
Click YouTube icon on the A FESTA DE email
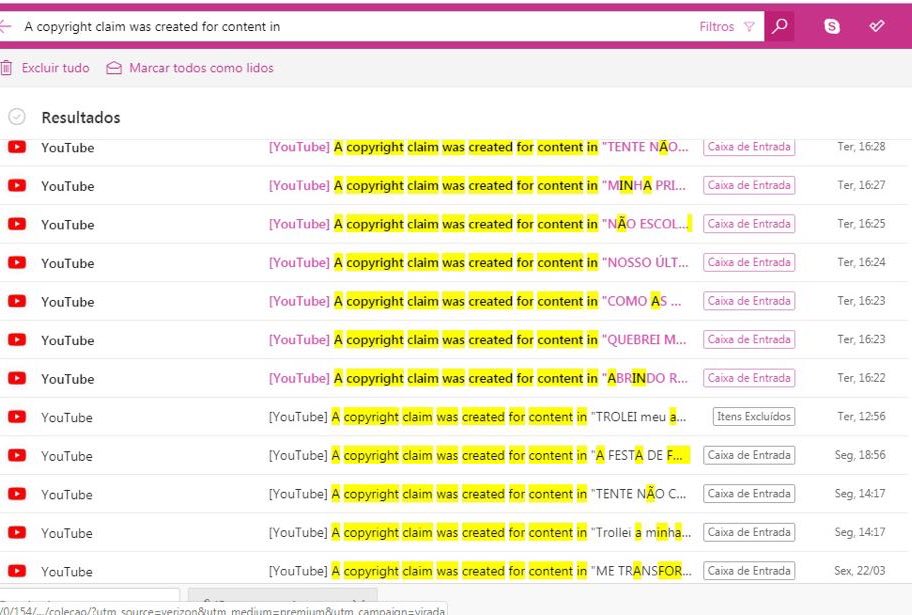click(x=17, y=455)
